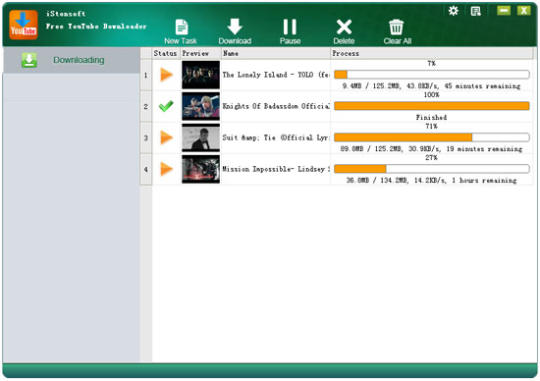The width and height of the screenshot is (540, 381).
Task: Click the Status column header
Action: click(x=165, y=53)
